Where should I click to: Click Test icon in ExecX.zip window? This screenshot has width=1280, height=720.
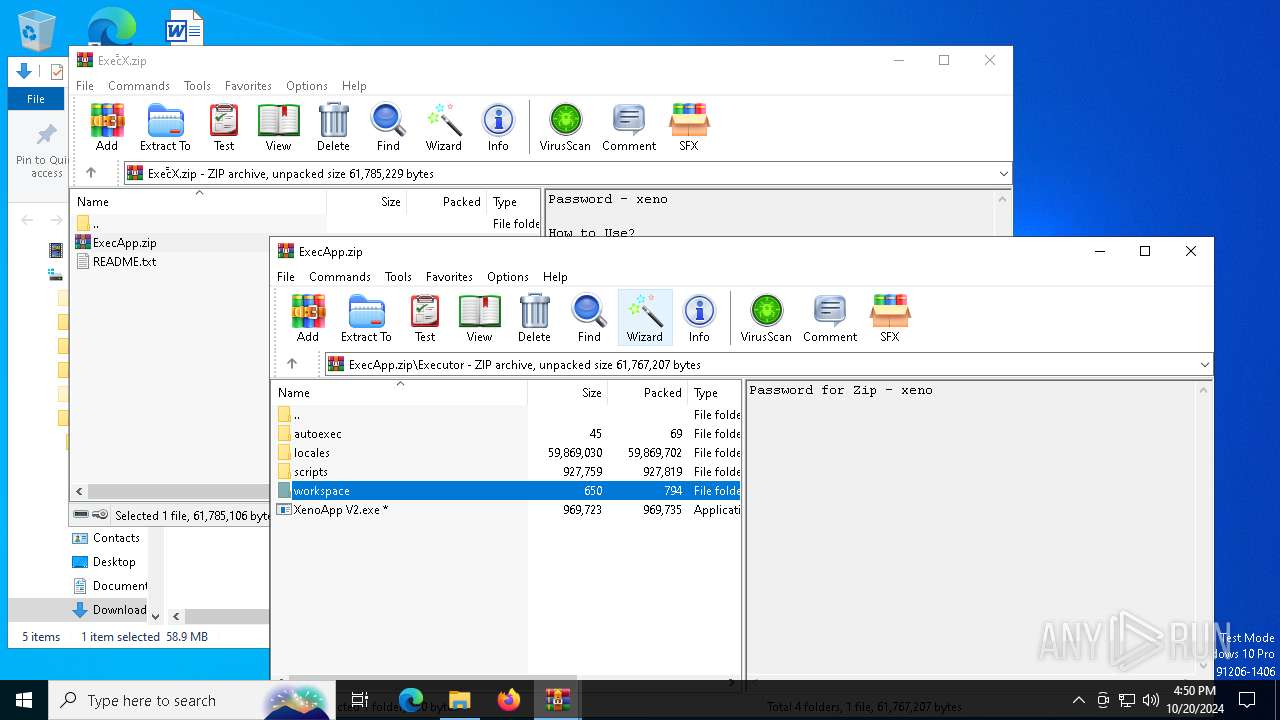[x=224, y=128]
